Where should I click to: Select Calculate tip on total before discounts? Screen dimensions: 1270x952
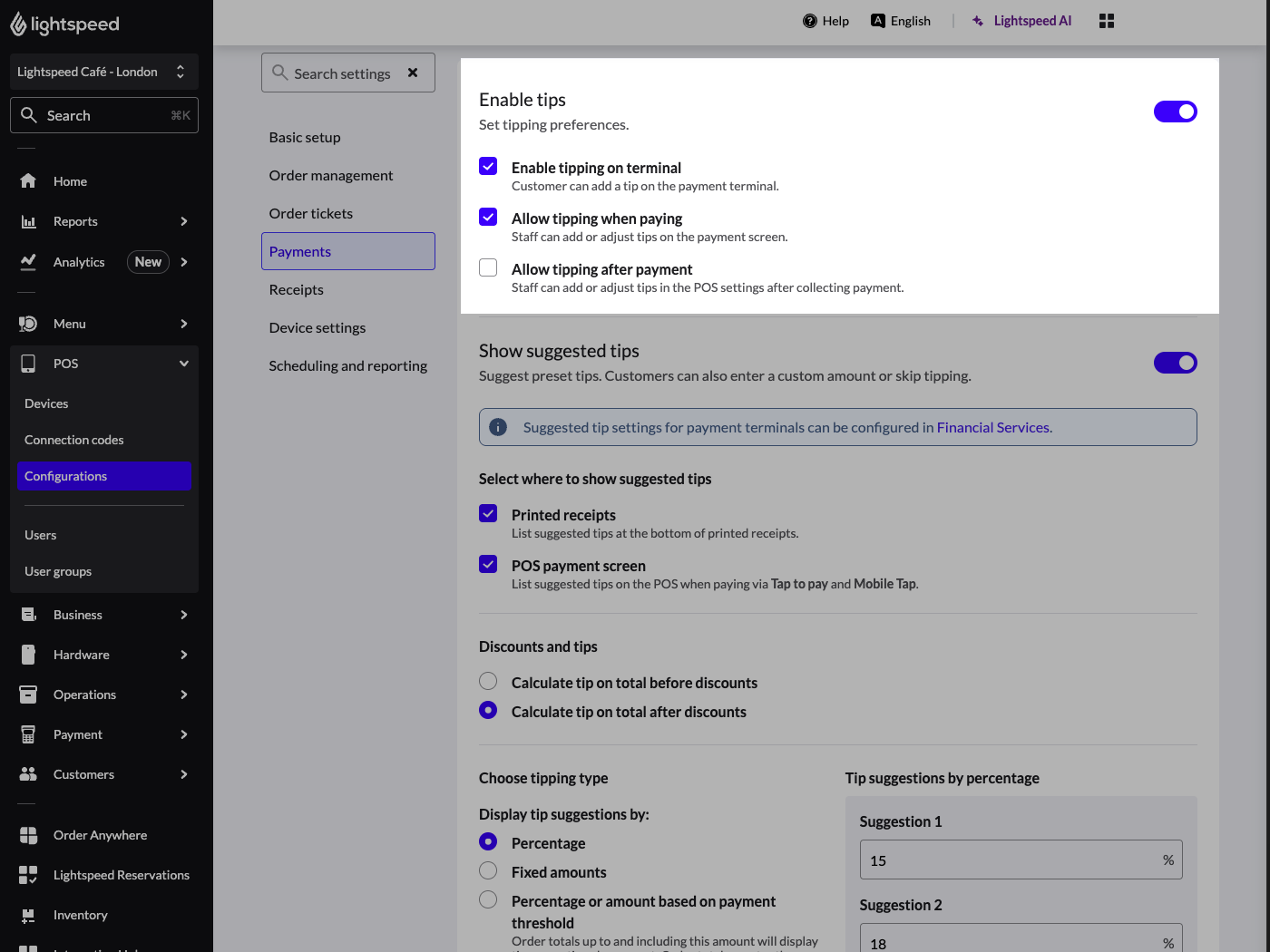point(488,681)
